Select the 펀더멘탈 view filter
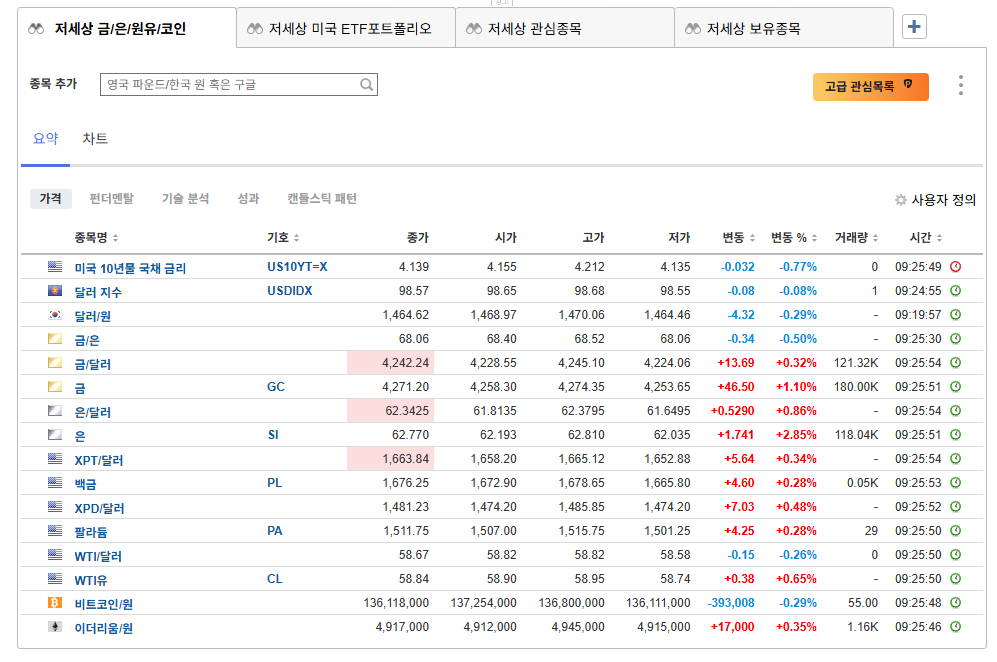997x662 pixels. pos(111,199)
